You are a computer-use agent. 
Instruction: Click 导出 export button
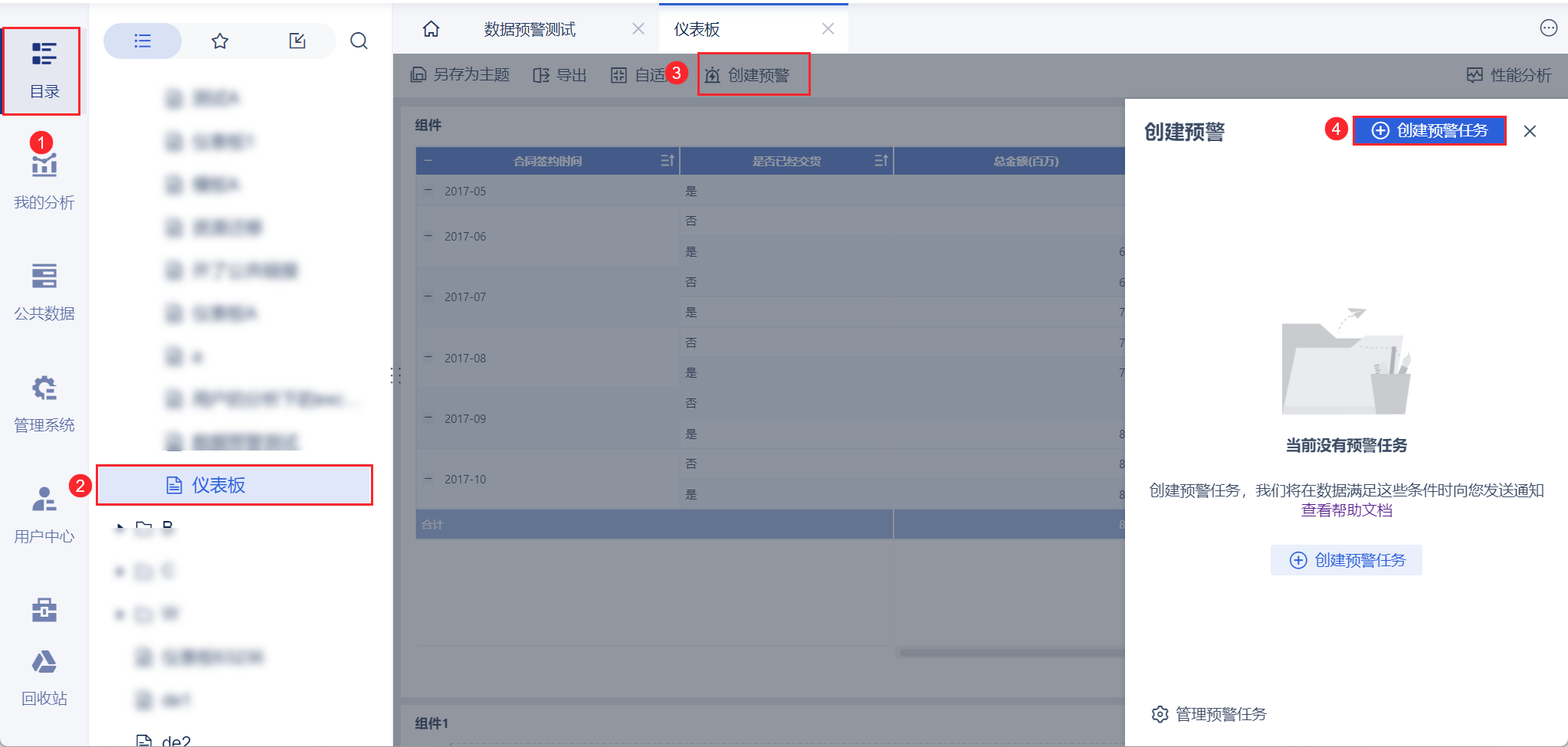[560, 74]
